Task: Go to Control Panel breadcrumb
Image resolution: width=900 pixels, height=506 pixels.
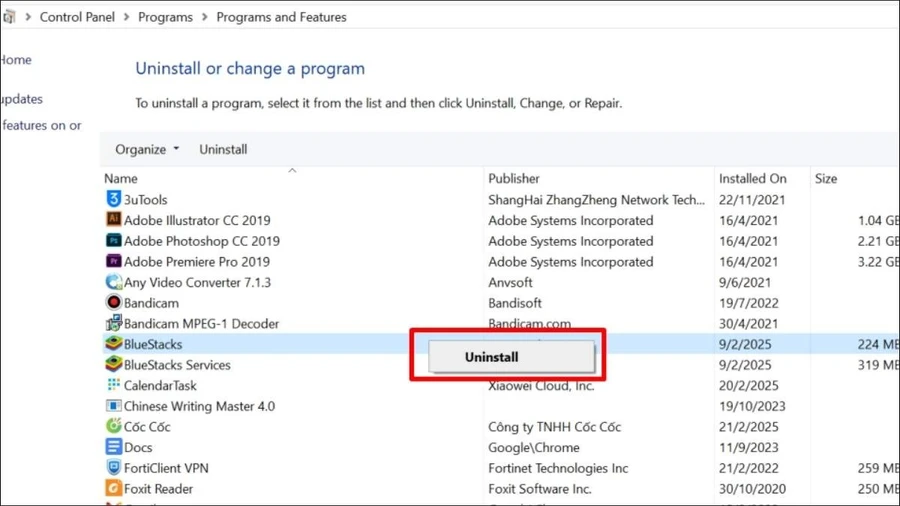Action: point(77,17)
